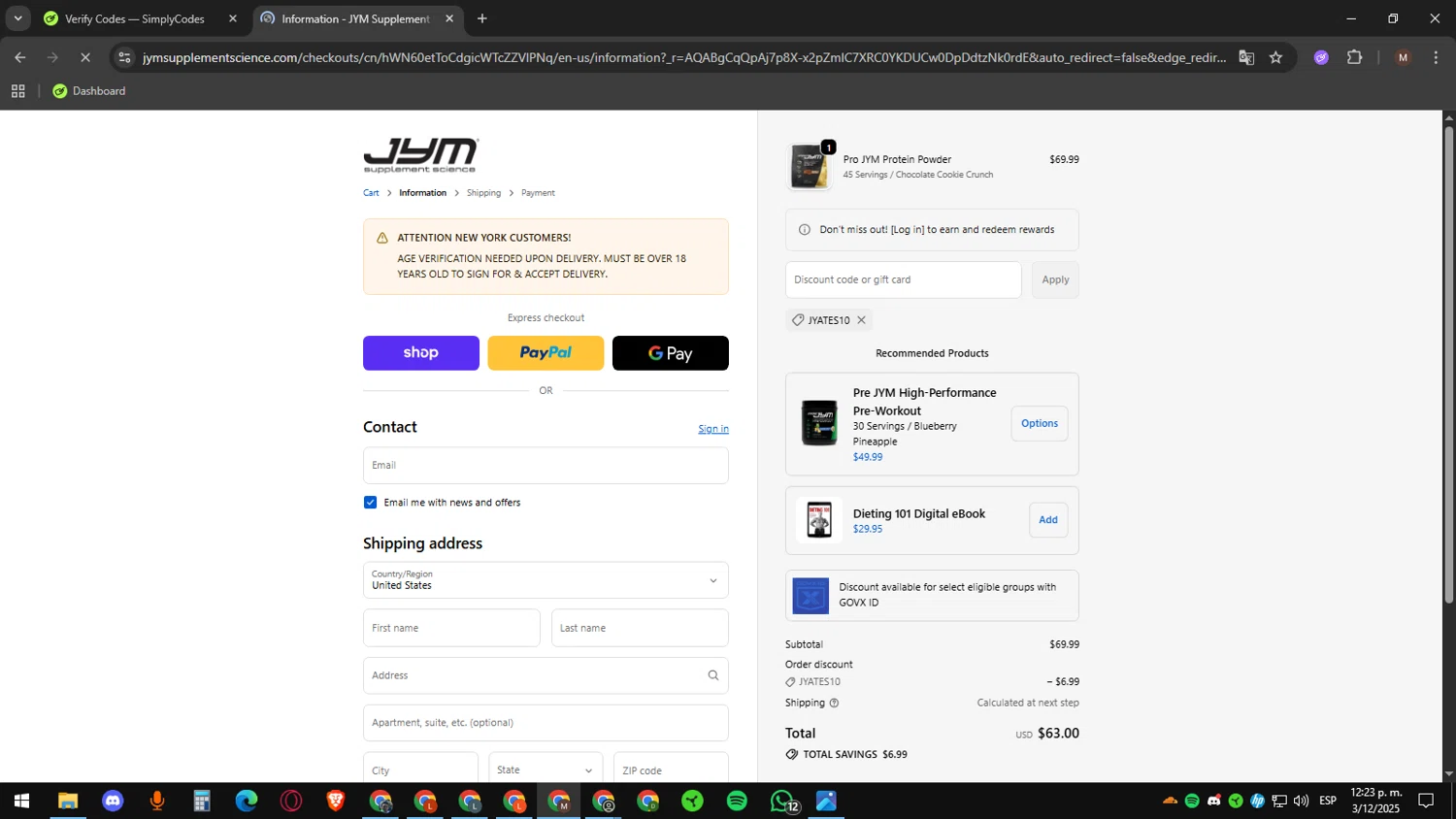Open the Windows Start menu

(21, 802)
